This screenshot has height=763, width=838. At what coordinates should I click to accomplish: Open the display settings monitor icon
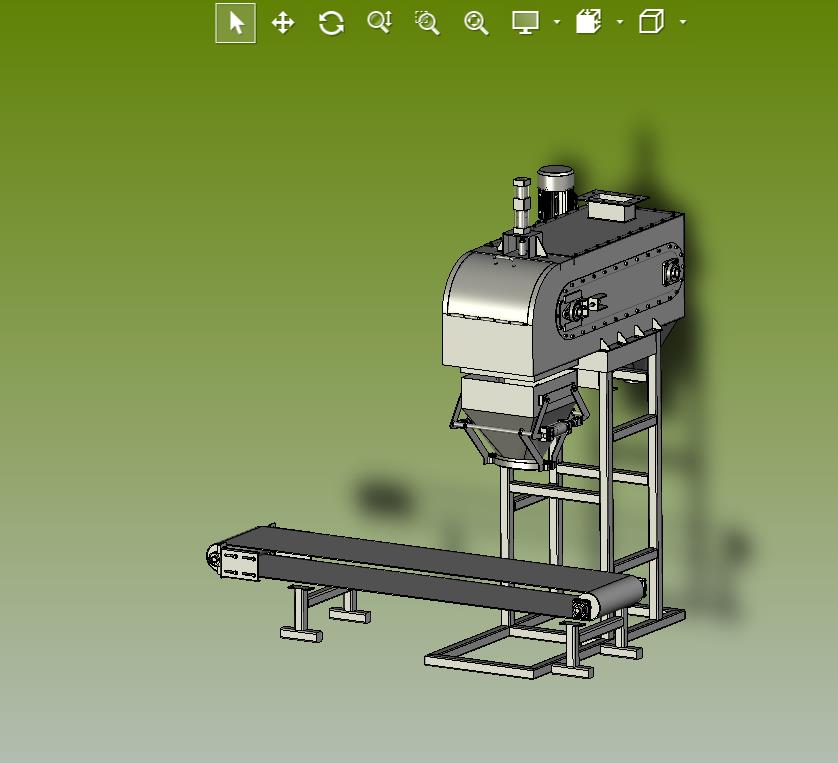[525, 22]
